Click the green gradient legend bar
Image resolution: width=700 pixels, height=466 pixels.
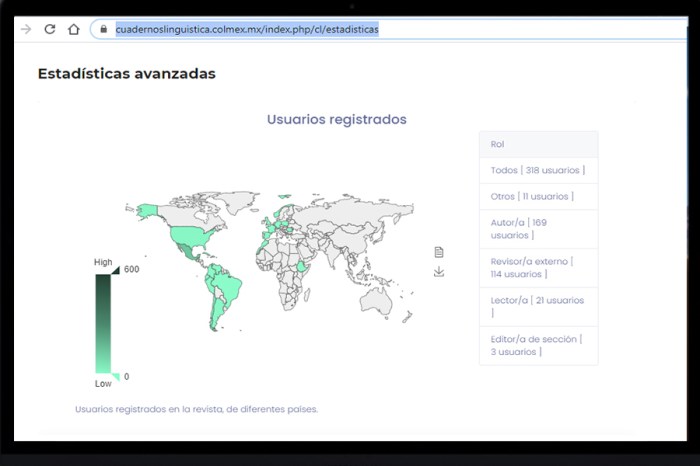click(x=103, y=322)
